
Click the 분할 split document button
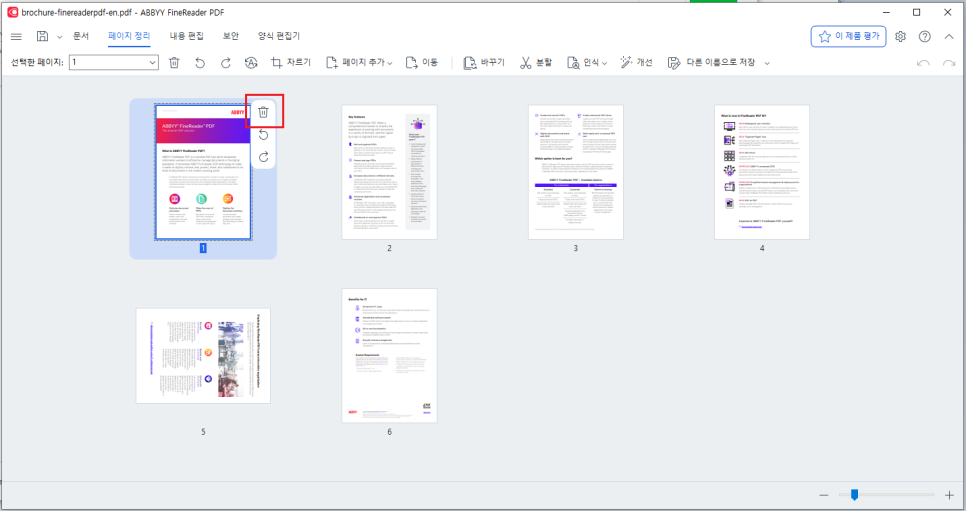point(536,62)
